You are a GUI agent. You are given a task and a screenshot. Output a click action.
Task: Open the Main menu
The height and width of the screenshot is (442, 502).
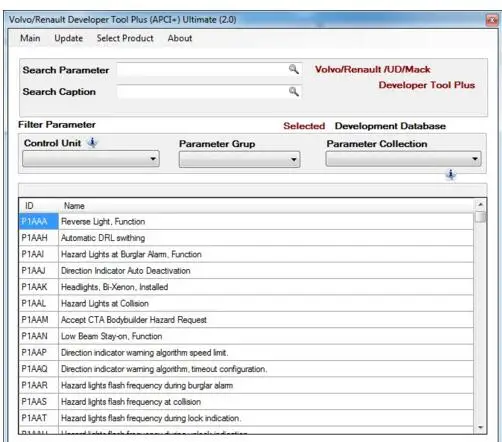30,38
